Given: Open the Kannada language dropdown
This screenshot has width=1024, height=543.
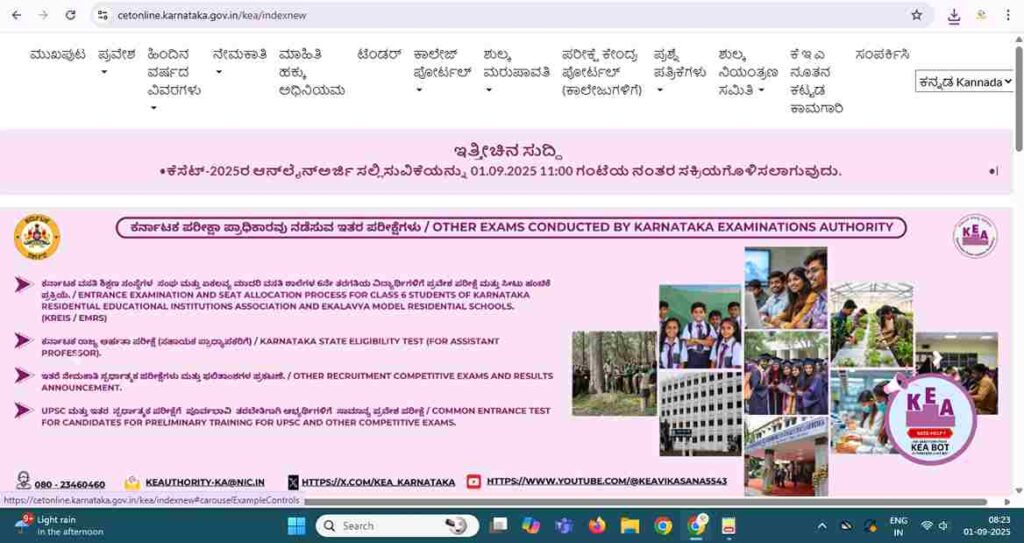Looking at the screenshot, I should point(964,82).
